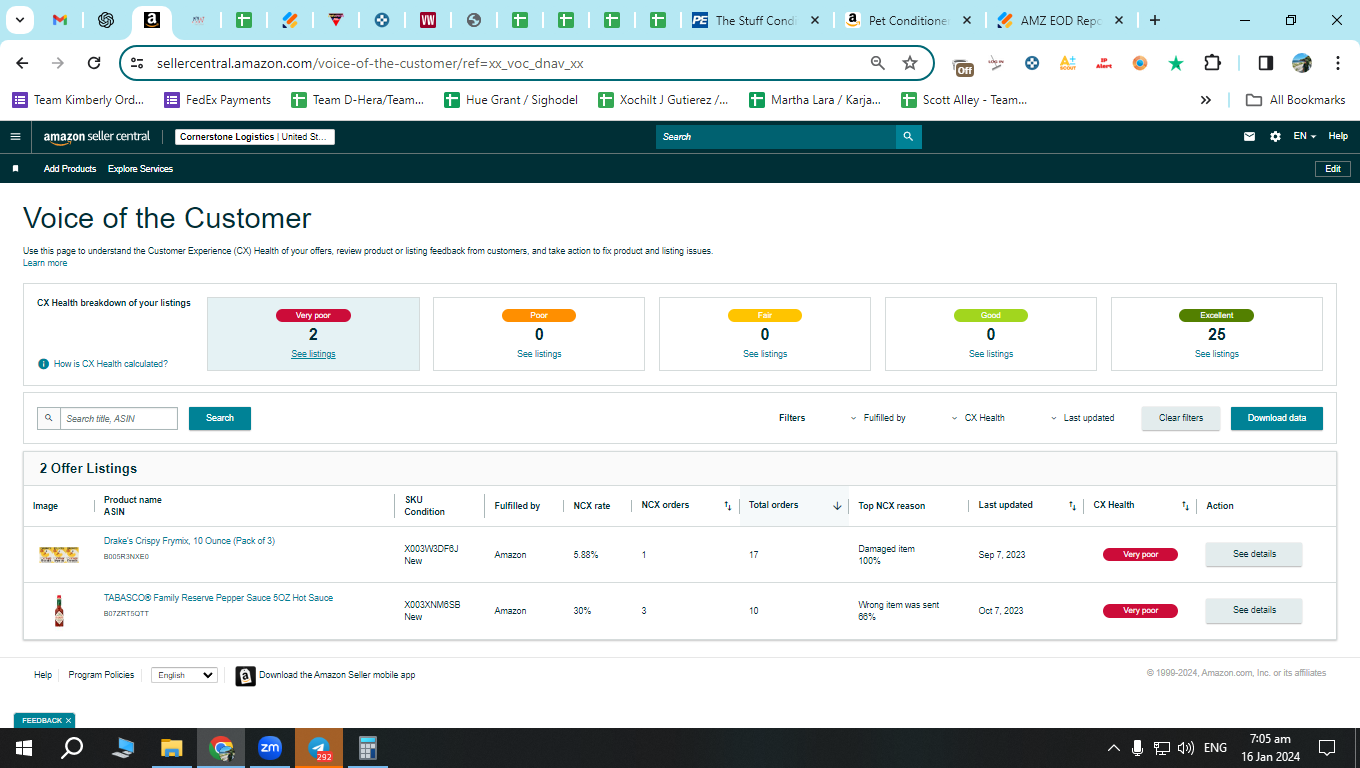Click the TABASCO hot sauce bottle thumbnail

pyautogui.click(x=59, y=610)
